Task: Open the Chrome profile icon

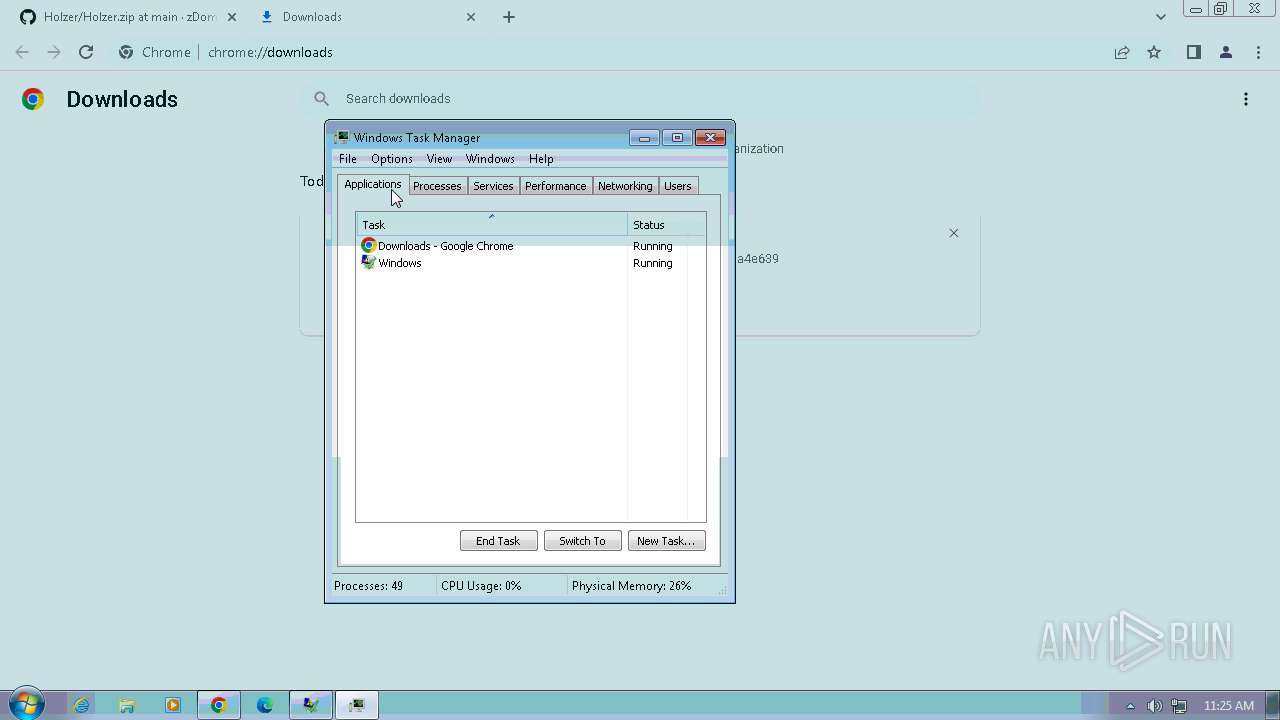Action: 1225,52
